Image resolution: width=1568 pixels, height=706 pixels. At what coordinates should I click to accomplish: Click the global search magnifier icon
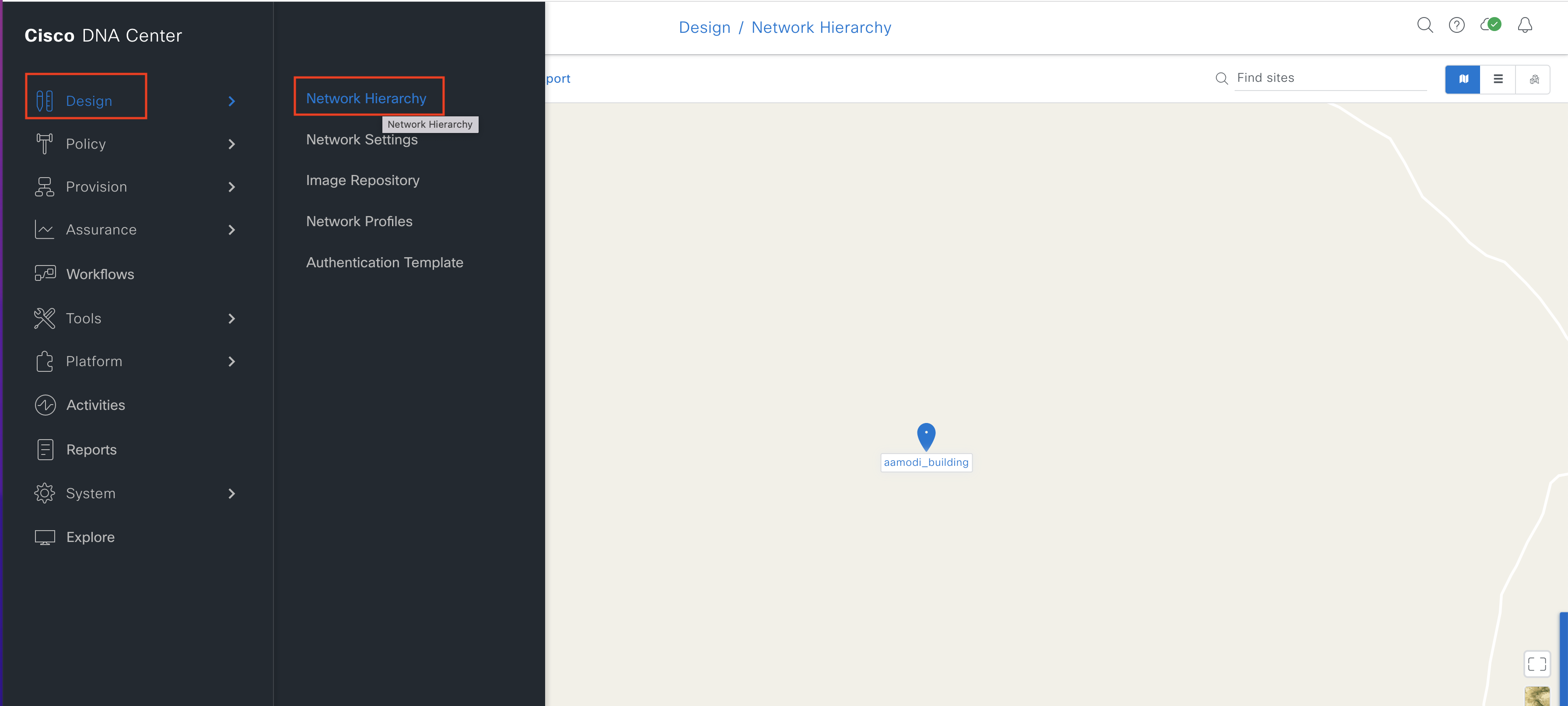1424,25
